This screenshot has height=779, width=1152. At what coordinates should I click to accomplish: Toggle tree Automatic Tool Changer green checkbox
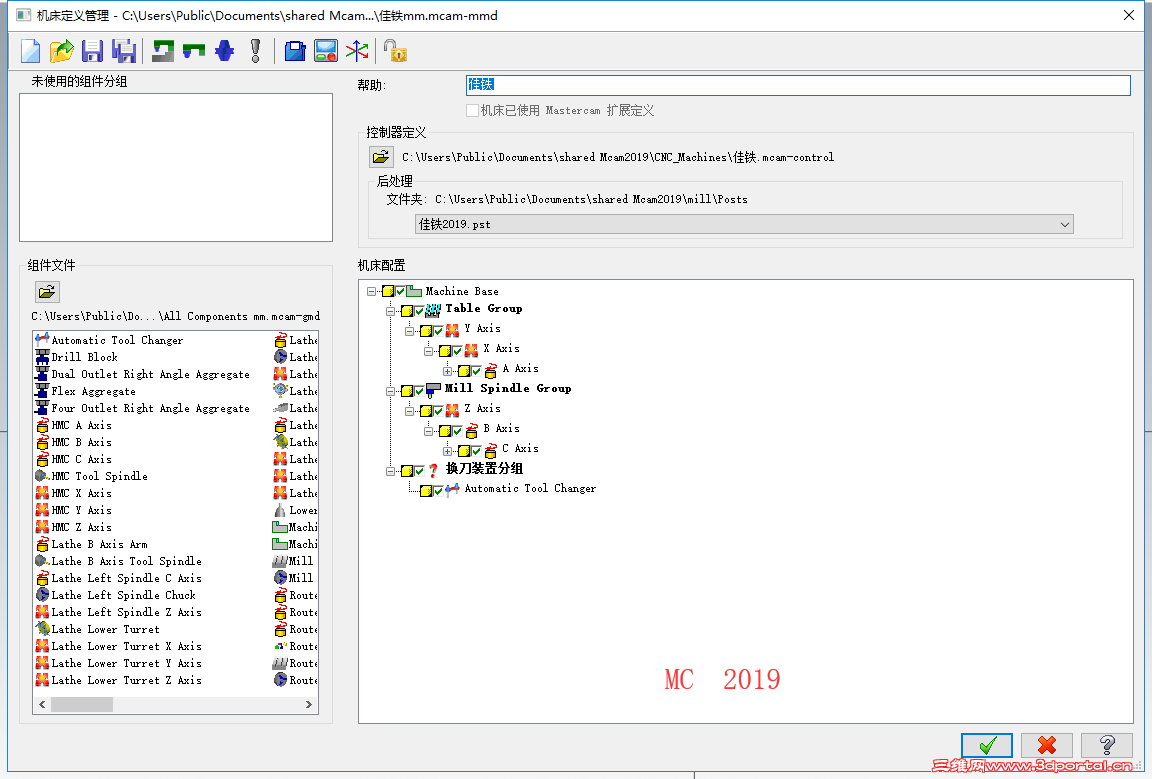pos(439,491)
